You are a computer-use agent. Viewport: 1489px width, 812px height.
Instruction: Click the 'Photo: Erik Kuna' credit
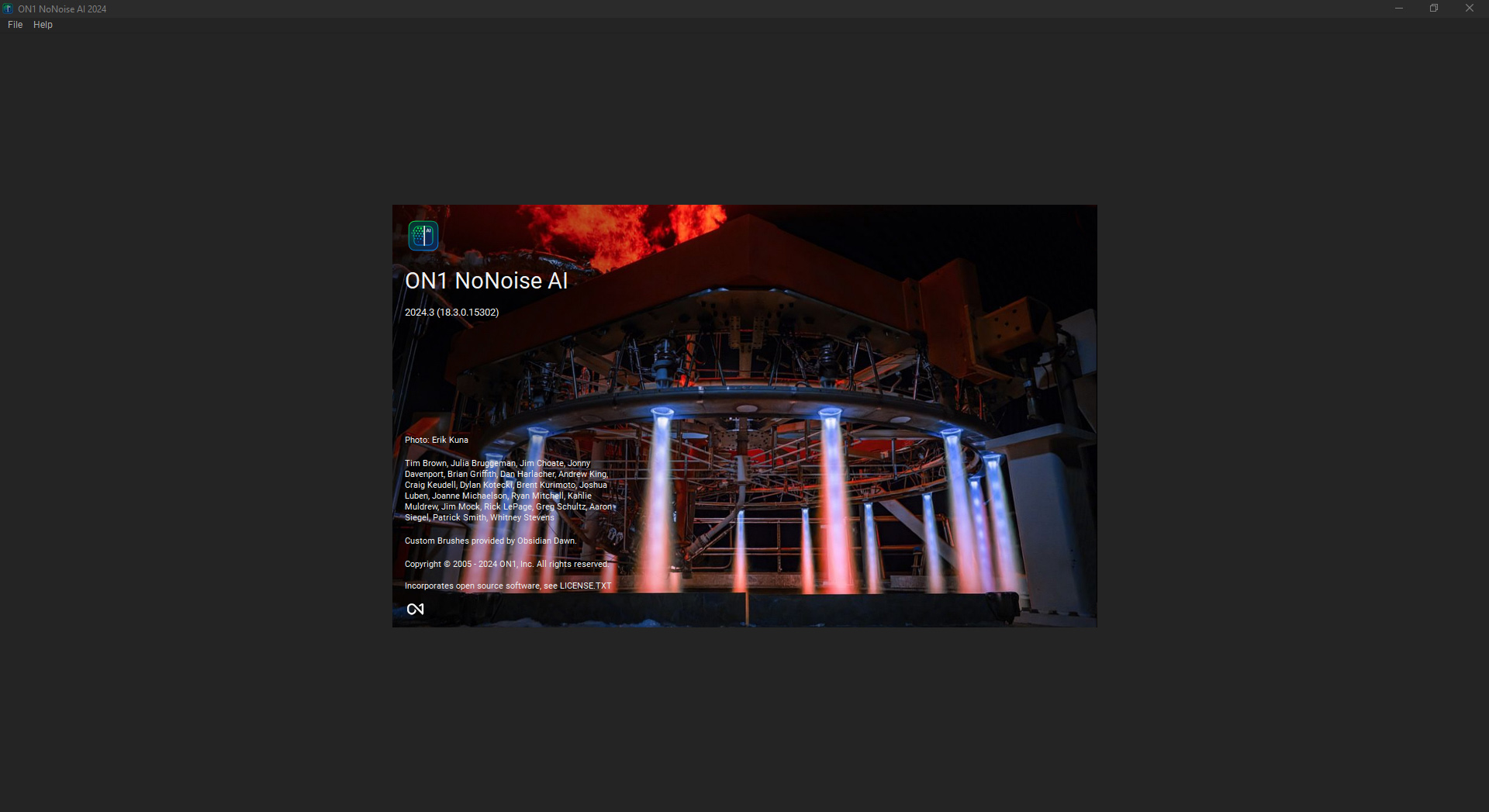pyautogui.click(x=437, y=440)
